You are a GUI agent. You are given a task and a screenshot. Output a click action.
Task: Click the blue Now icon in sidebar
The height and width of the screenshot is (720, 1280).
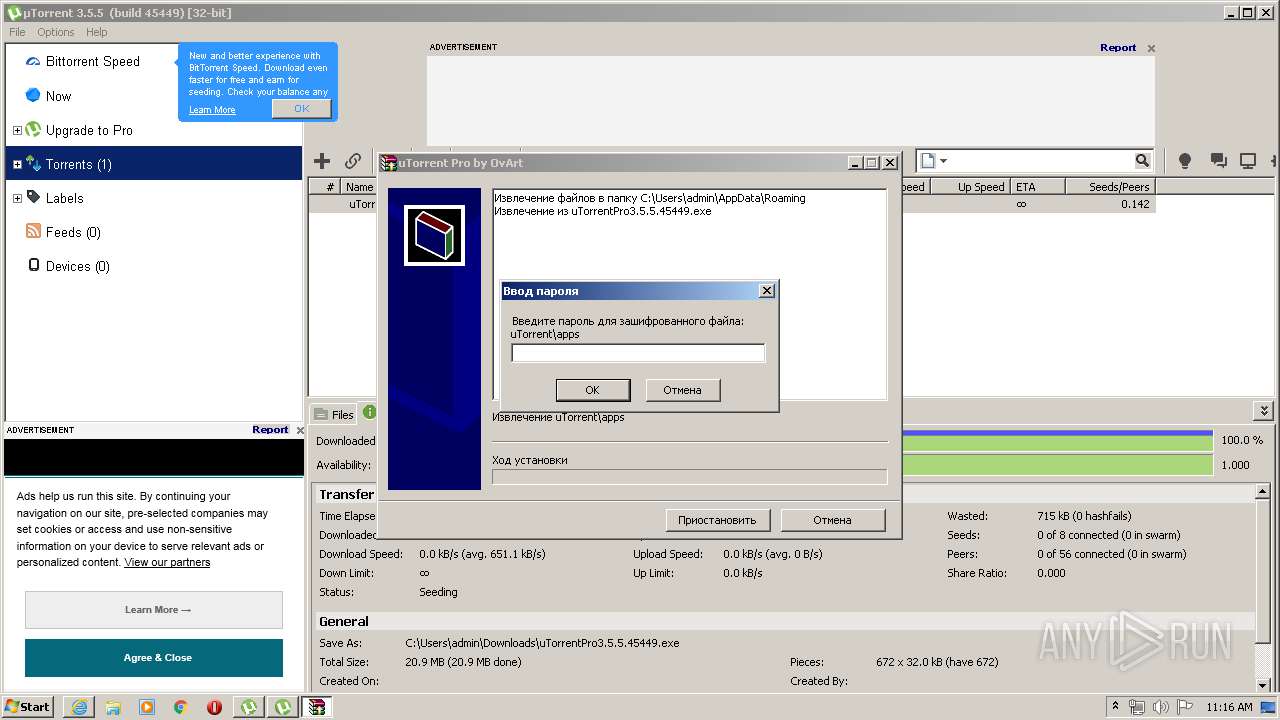(33, 95)
